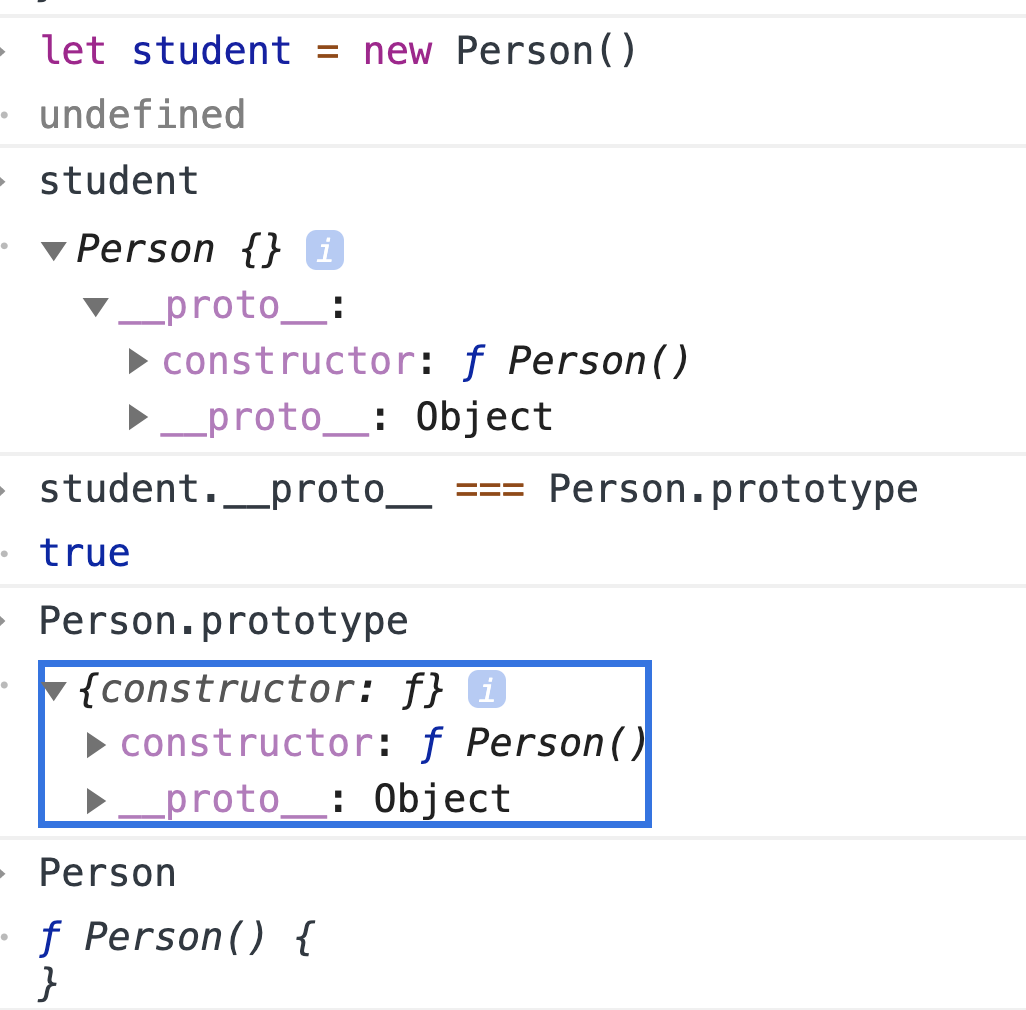The width and height of the screenshot is (1026, 1010).
Task: Click info icon beside Person {}
Action: point(325,250)
